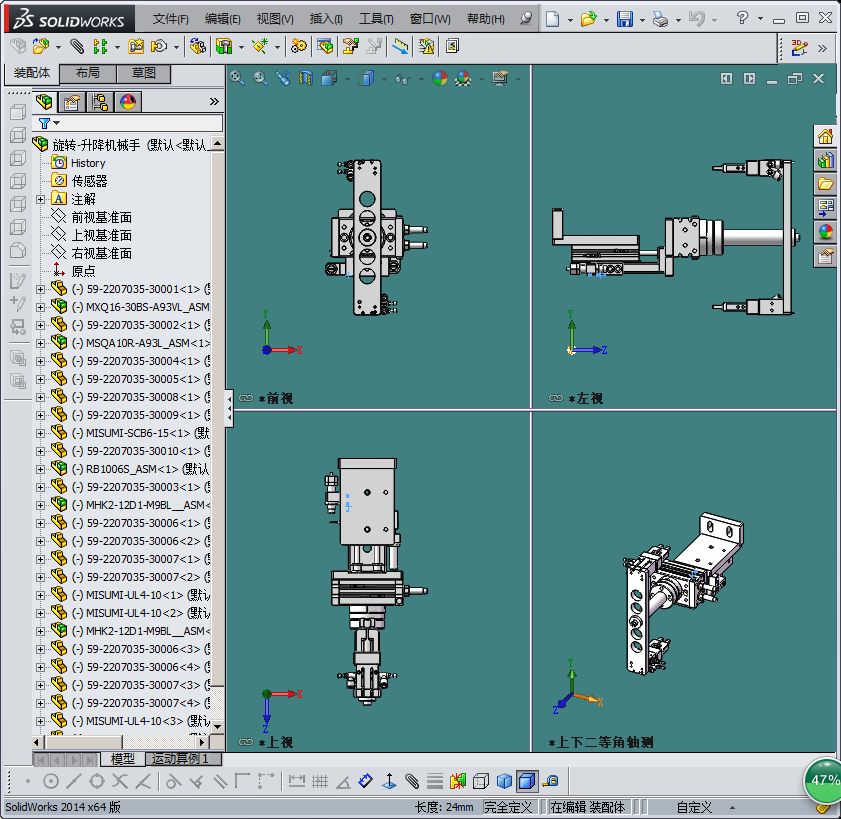Select the 运动算例1 motion study tab
The width and height of the screenshot is (841, 819).
180,759
